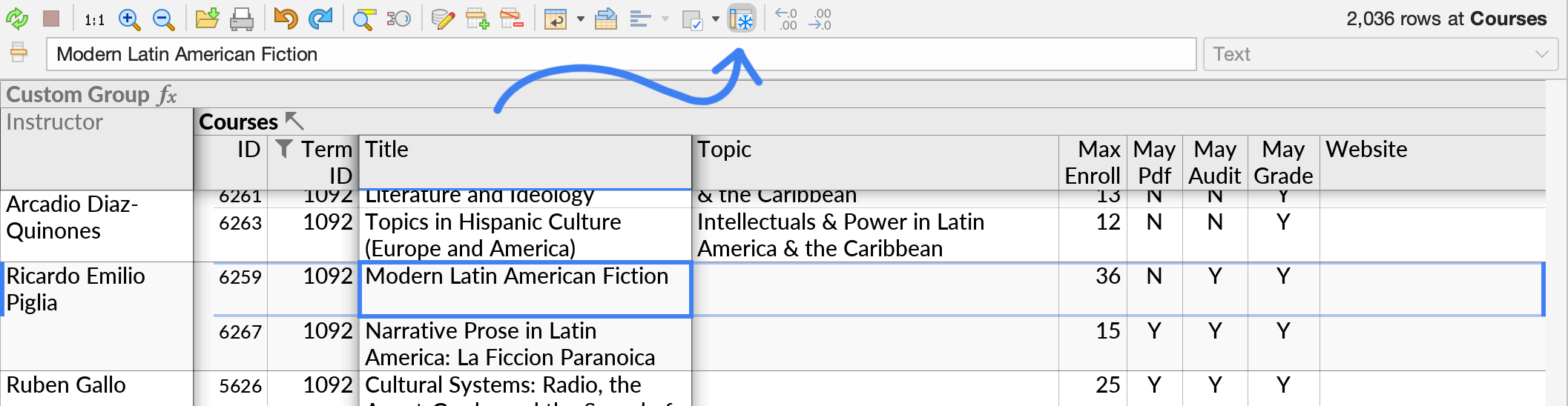Click the Max Enroll column header
The width and height of the screenshot is (1568, 406).
click(x=1093, y=162)
